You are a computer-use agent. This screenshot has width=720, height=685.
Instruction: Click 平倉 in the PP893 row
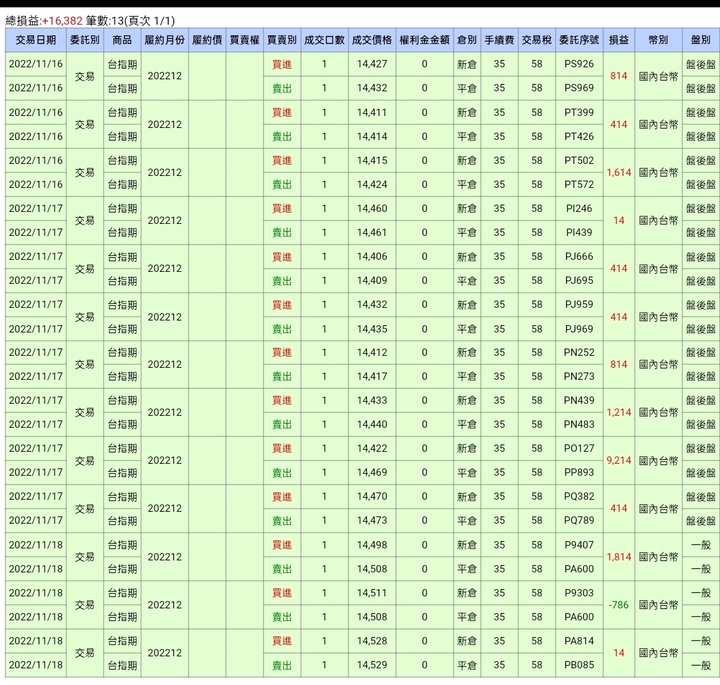(467, 473)
